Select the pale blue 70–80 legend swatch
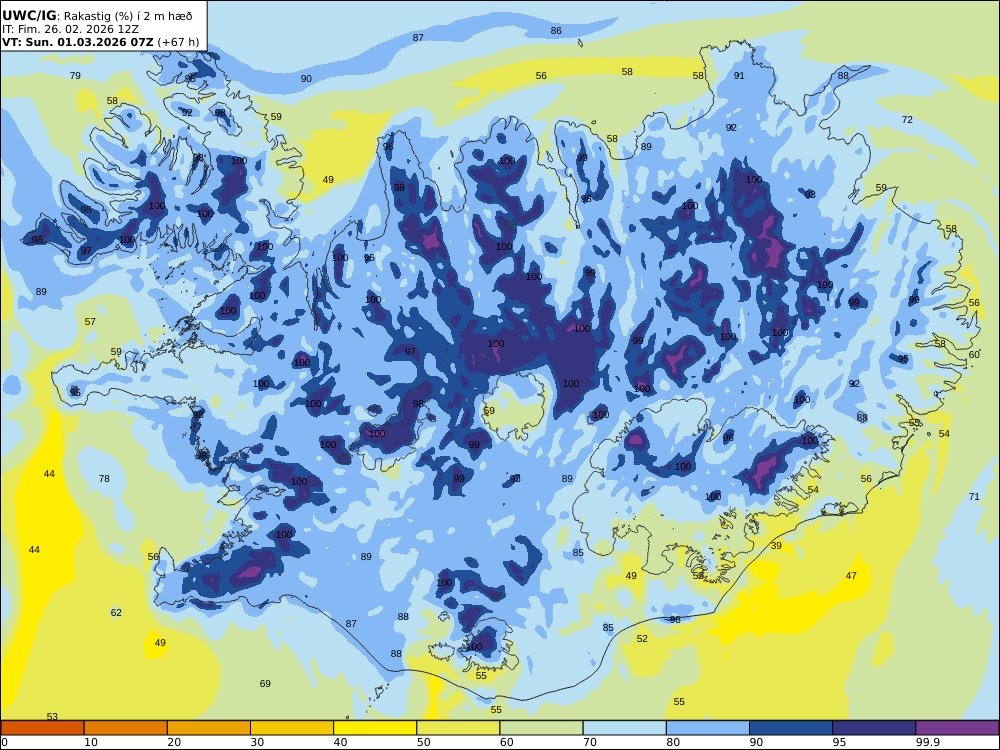 click(x=624, y=728)
